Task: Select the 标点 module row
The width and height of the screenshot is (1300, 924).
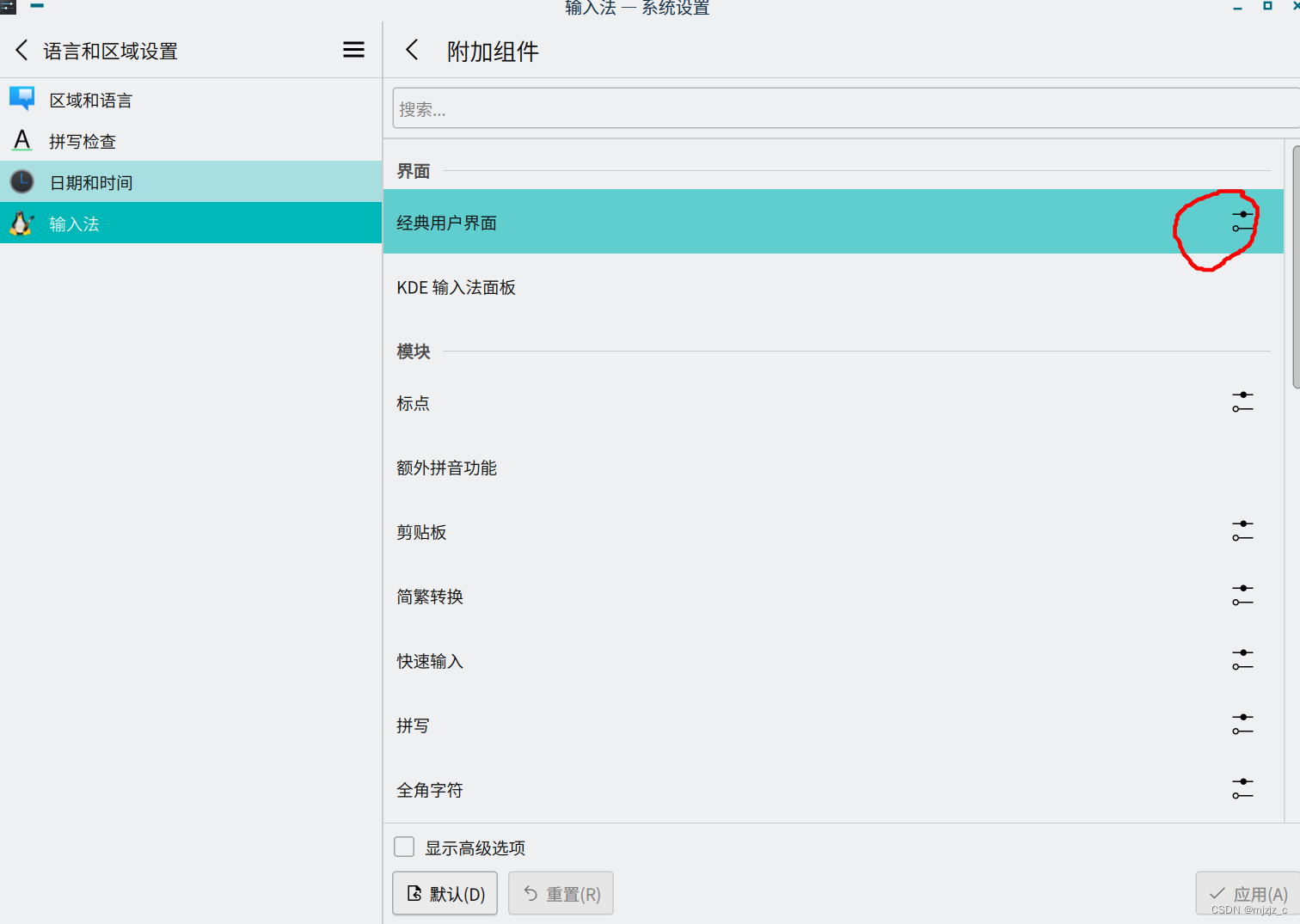Action: [x=833, y=402]
